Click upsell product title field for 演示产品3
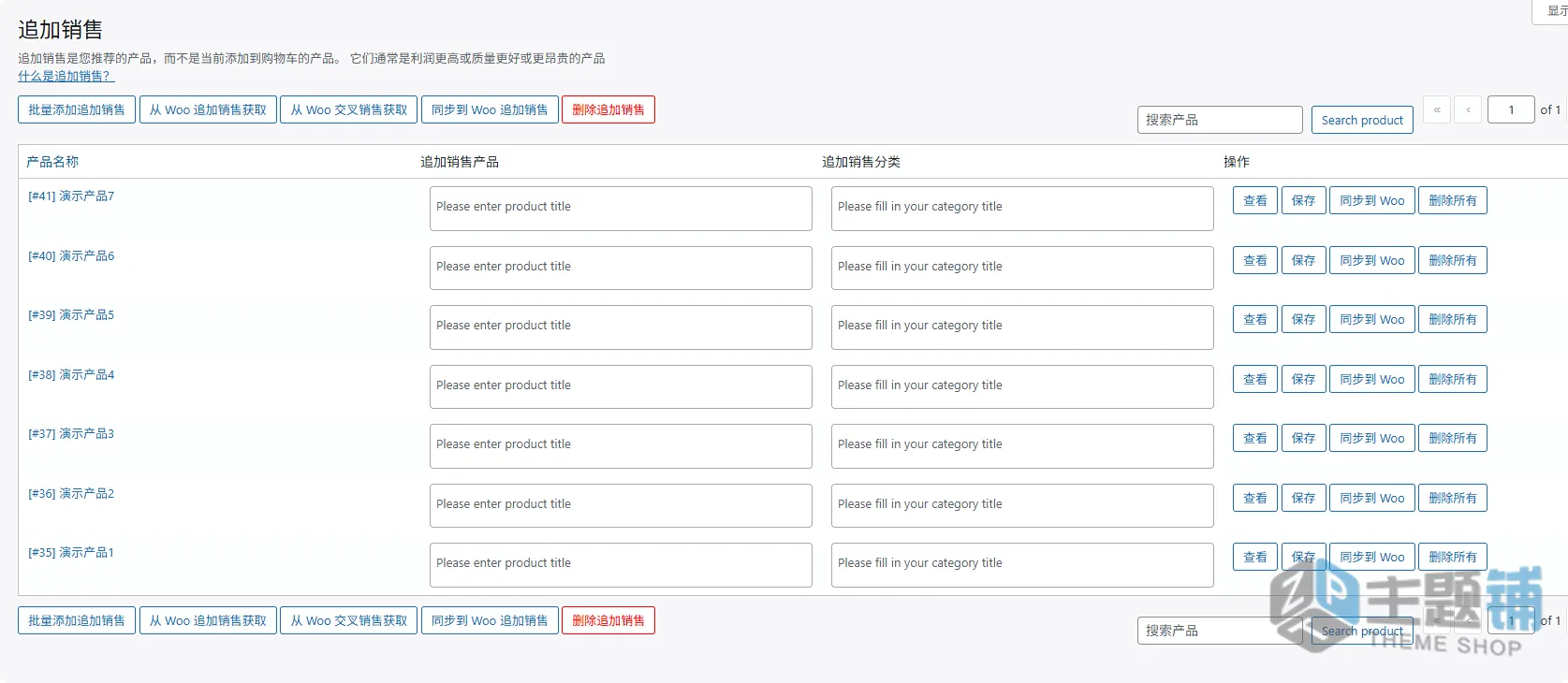The height and width of the screenshot is (683, 1568). click(x=621, y=446)
